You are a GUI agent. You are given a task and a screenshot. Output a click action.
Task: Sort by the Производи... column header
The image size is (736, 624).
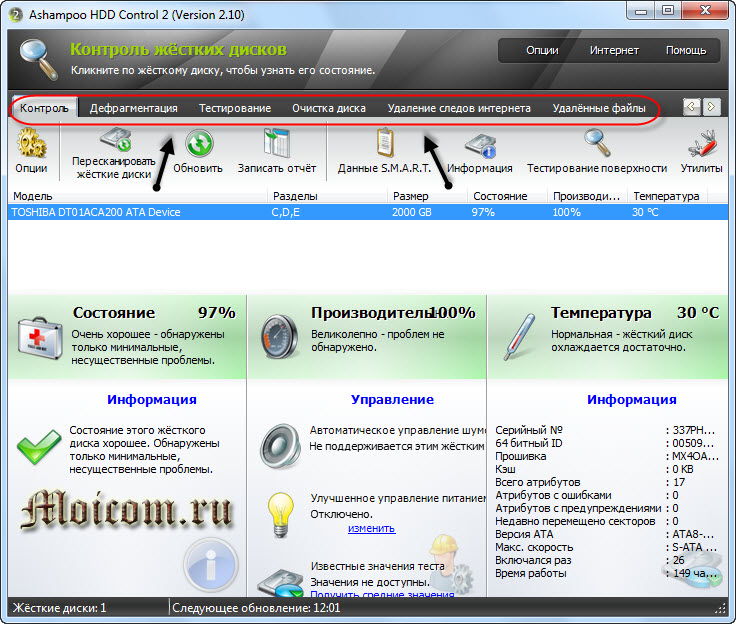[587, 196]
